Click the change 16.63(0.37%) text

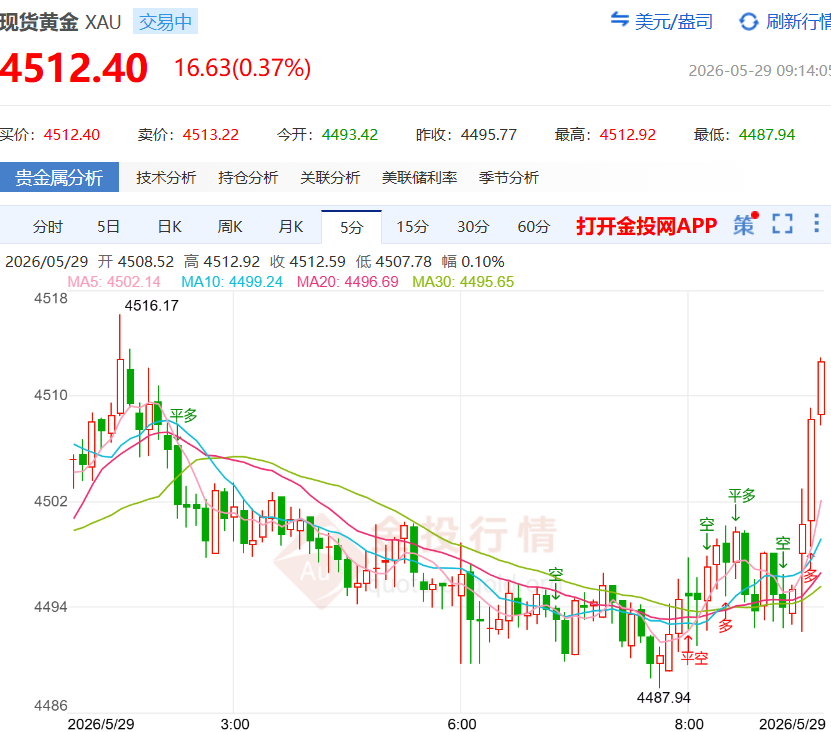[x=242, y=68]
